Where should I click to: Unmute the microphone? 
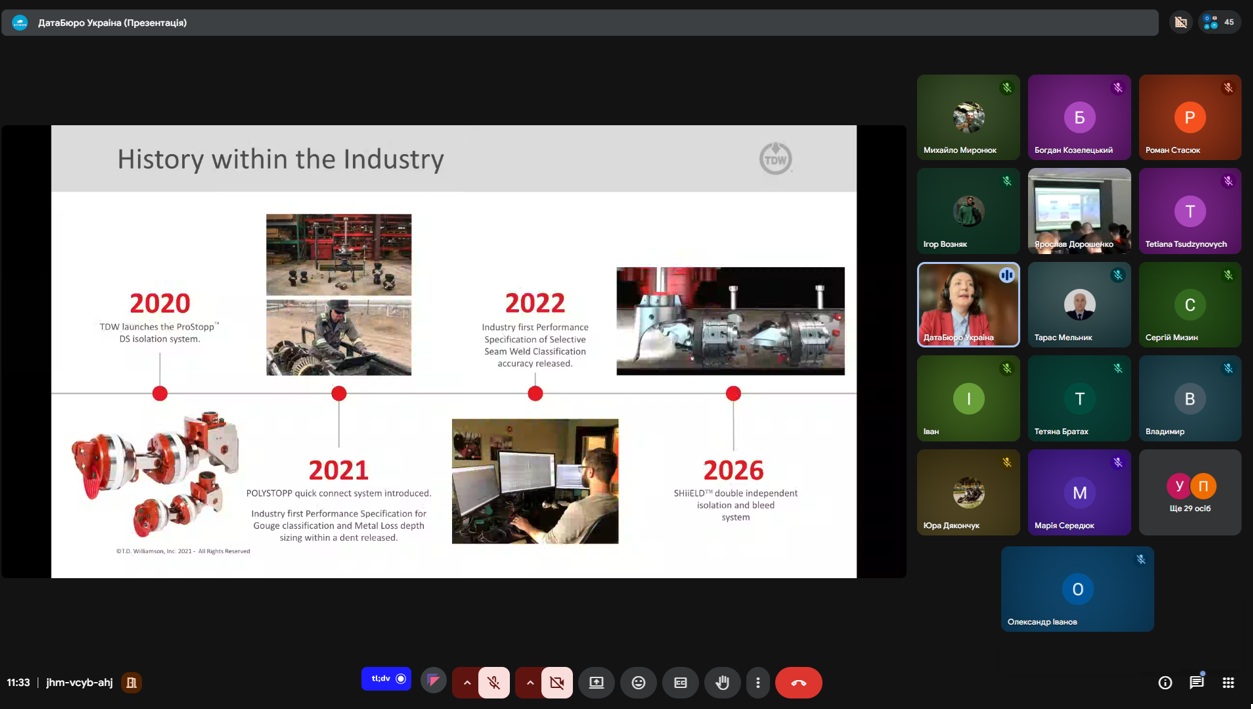493,682
